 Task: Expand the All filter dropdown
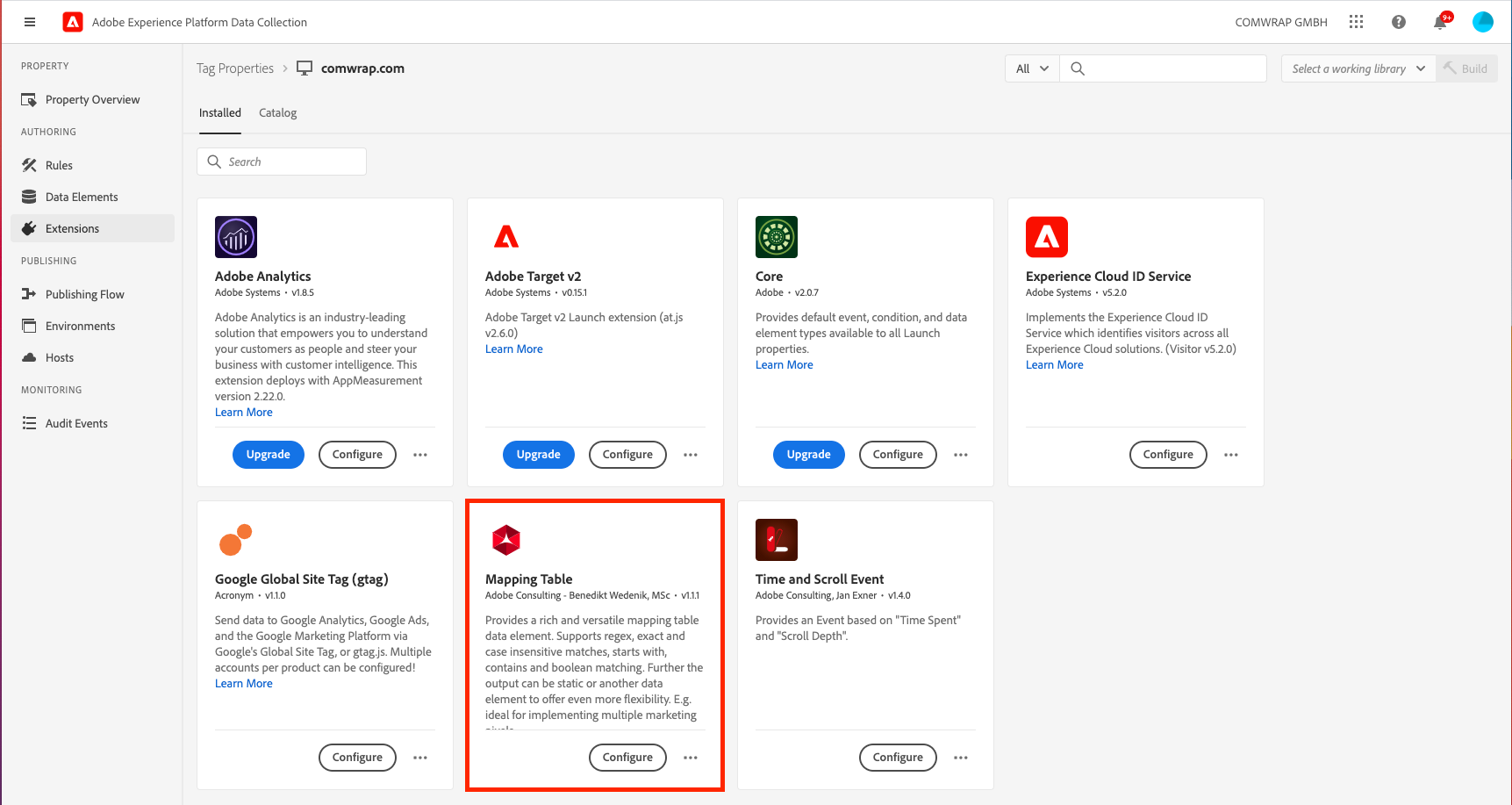(1032, 68)
